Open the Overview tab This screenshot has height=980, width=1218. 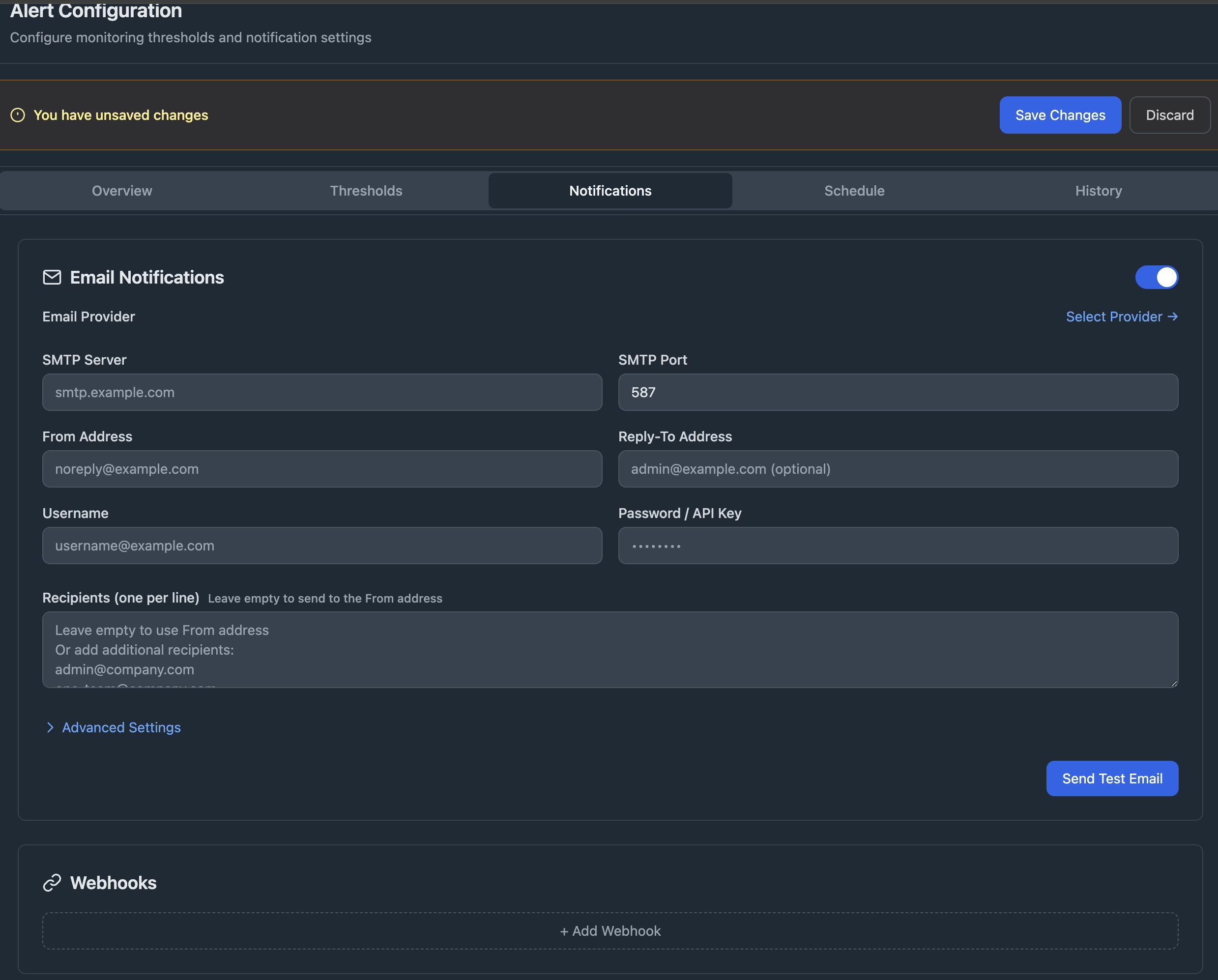coord(122,191)
